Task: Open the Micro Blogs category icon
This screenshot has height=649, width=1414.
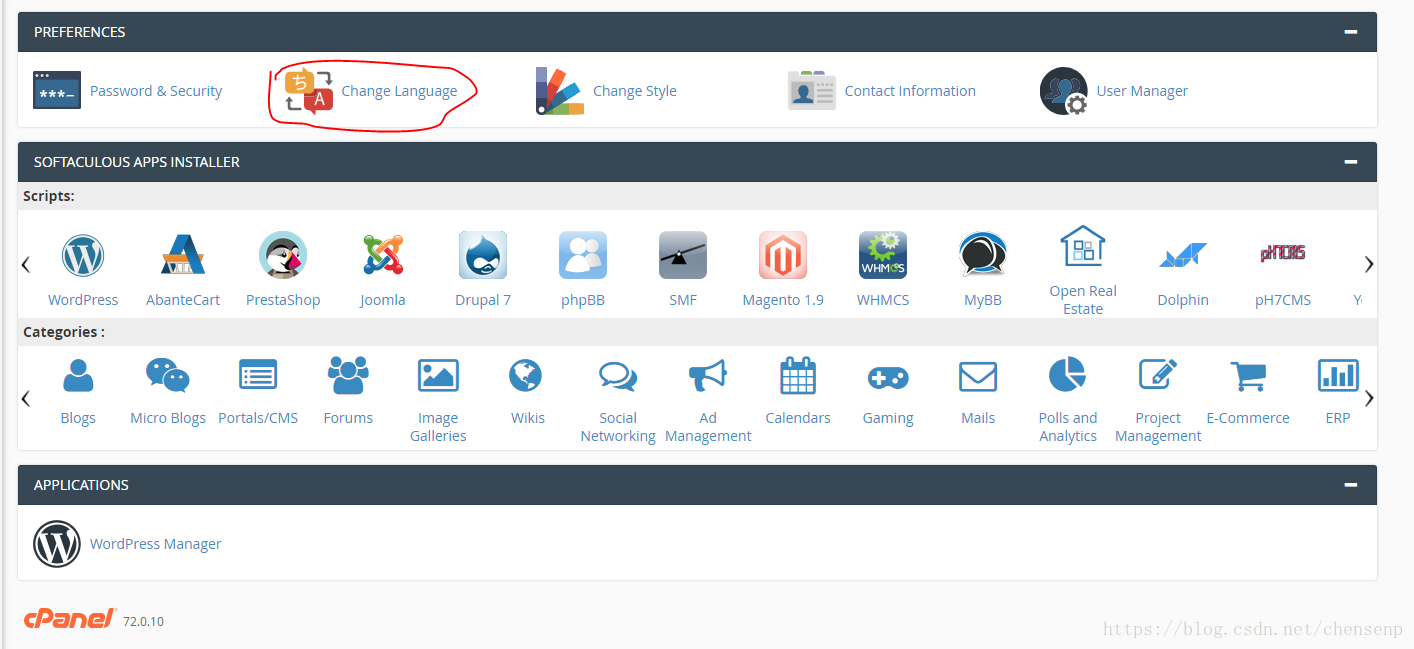Action: (168, 376)
